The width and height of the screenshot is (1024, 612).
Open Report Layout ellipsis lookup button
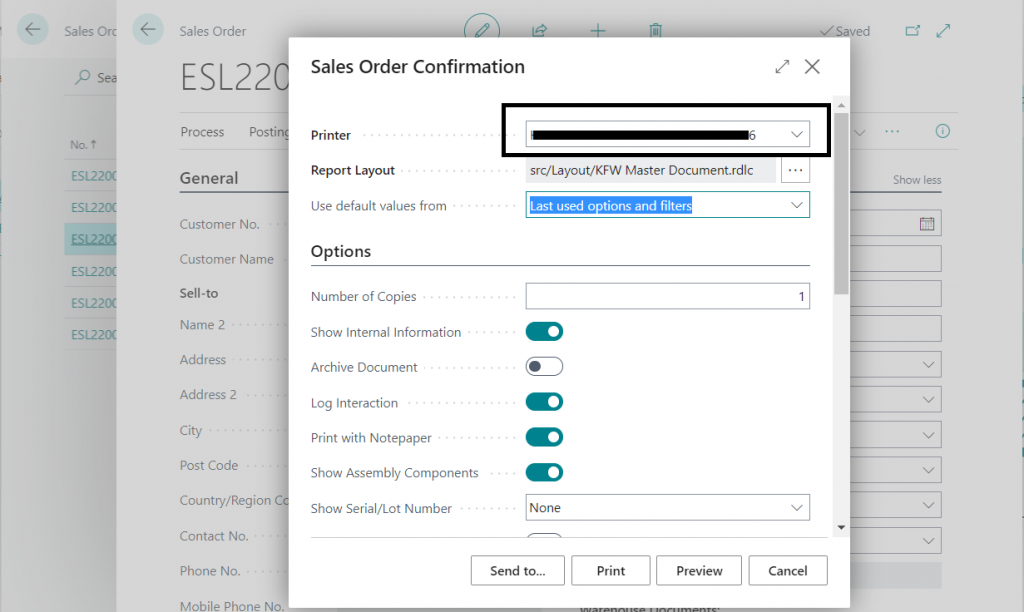[795, 170]
